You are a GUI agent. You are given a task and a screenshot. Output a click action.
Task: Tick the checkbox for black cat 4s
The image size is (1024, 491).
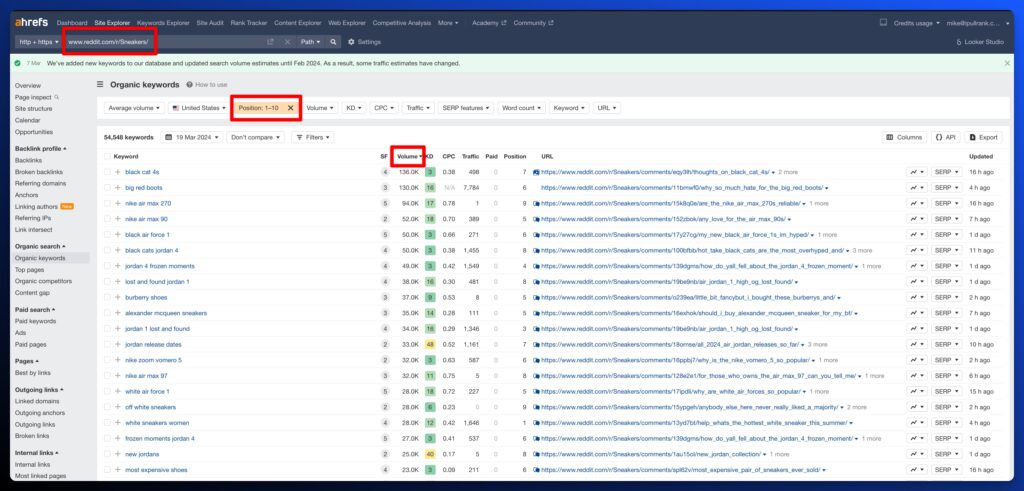click(x=108, y=172)
